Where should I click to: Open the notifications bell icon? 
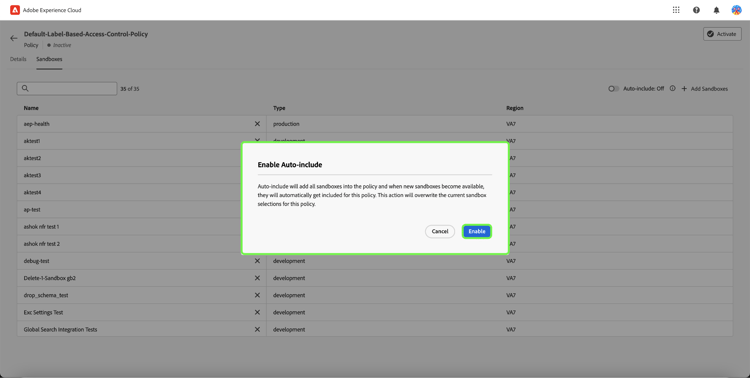716,10
